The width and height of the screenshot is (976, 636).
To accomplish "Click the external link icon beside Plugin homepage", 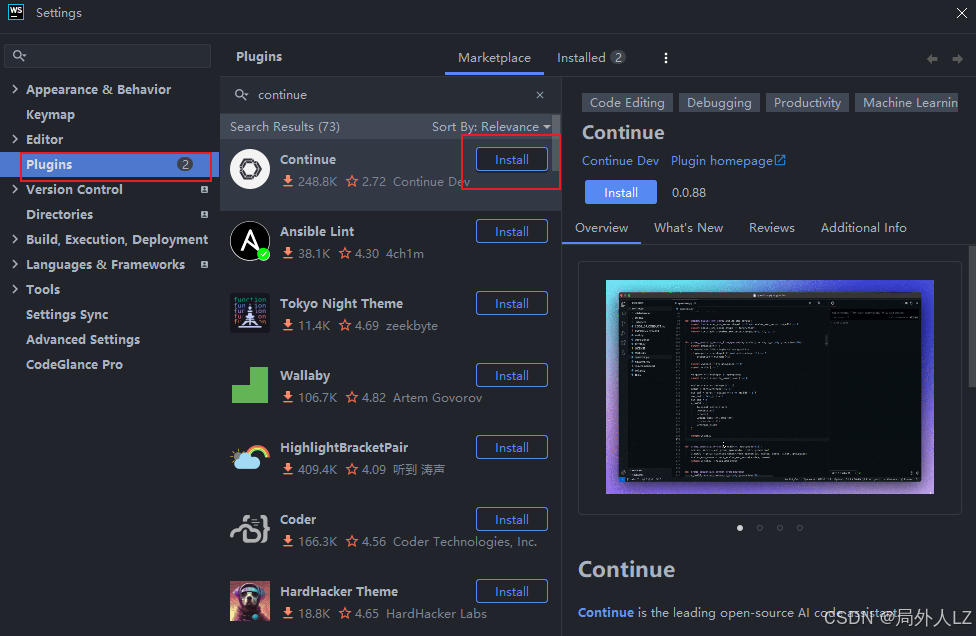I will click(780, 161).
